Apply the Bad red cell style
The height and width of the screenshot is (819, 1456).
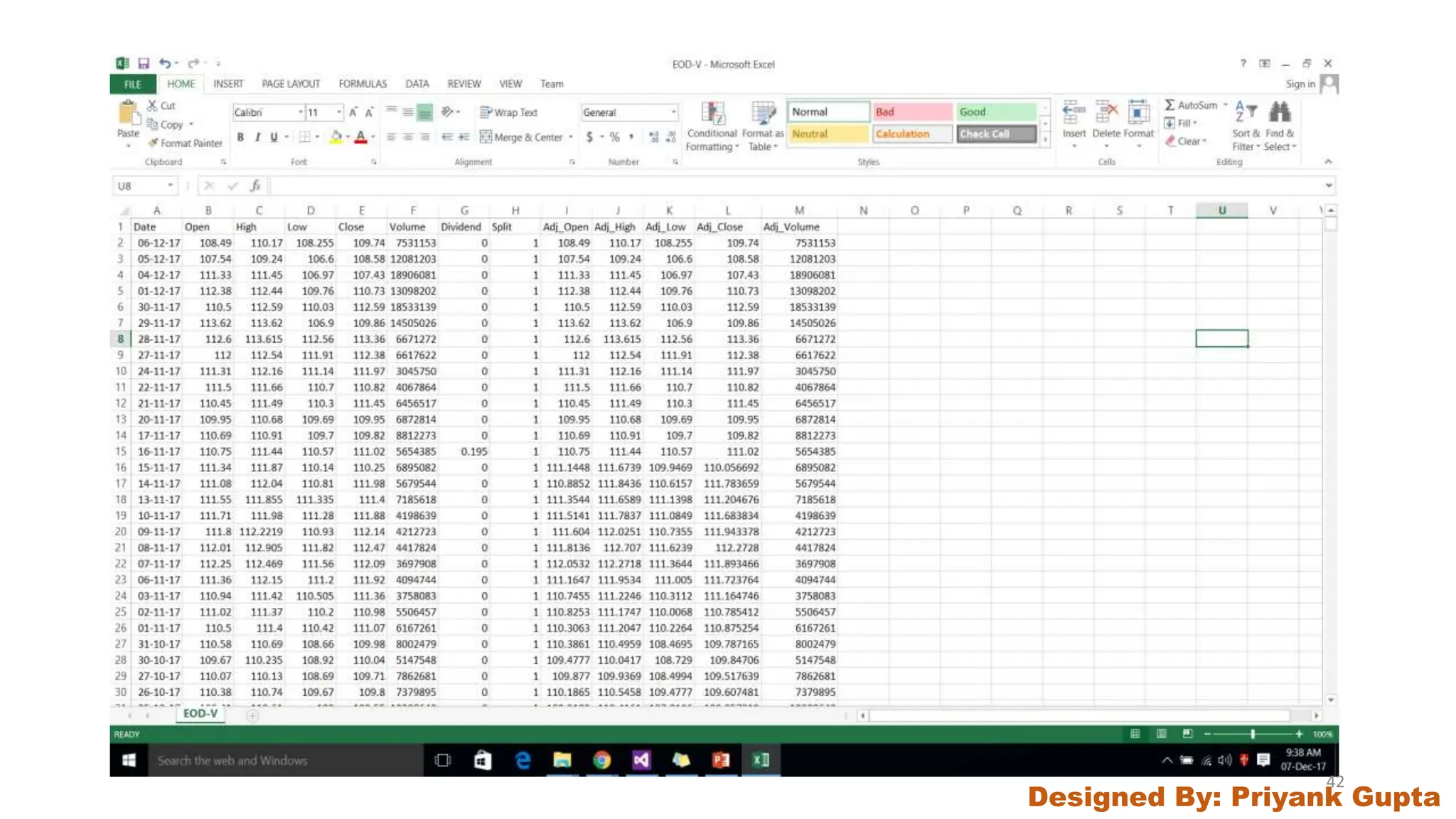pyautogui.click(x=913, y=112)
